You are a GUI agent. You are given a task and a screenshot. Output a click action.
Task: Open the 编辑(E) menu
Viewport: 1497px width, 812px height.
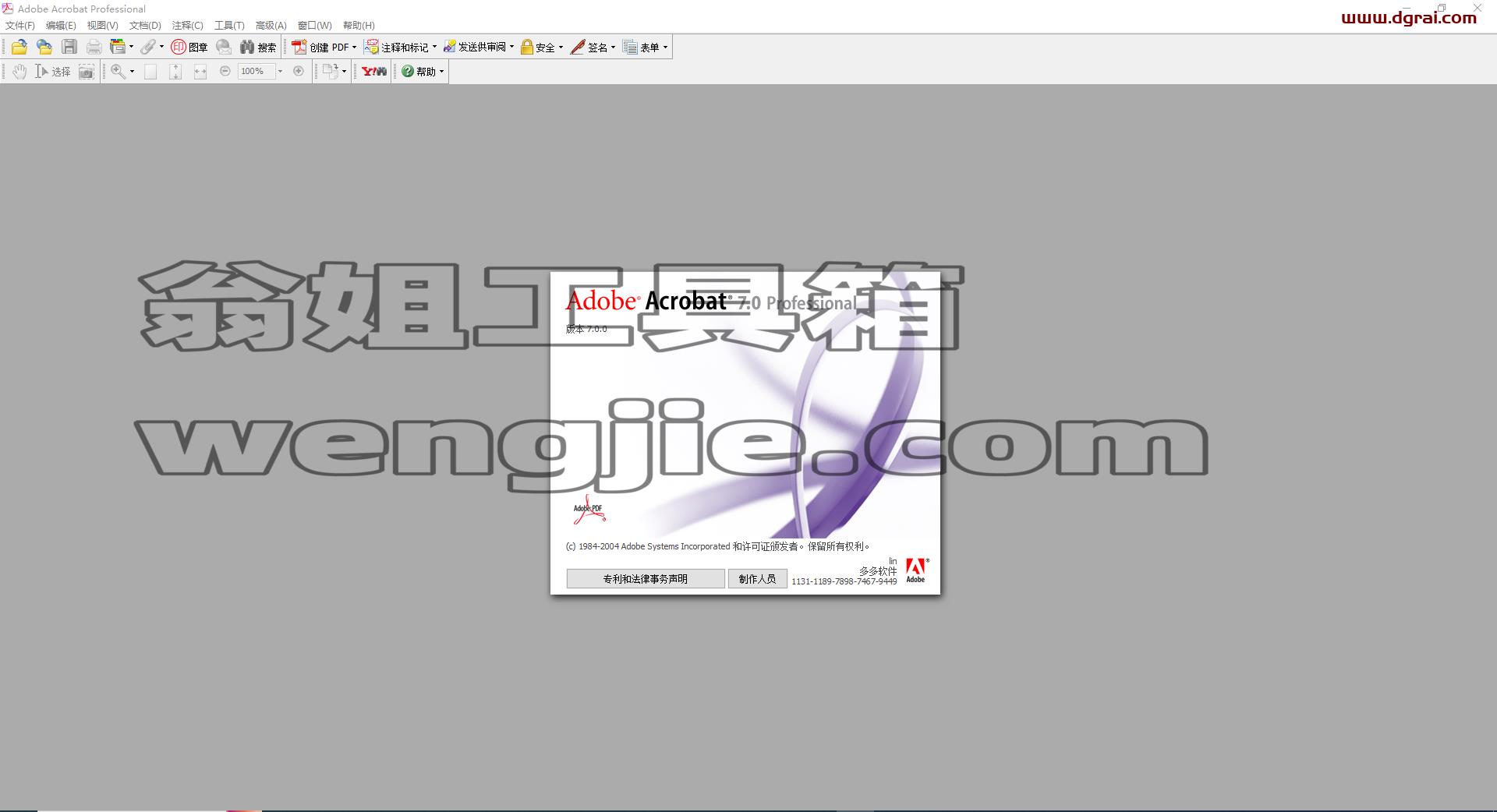(61, 26)
